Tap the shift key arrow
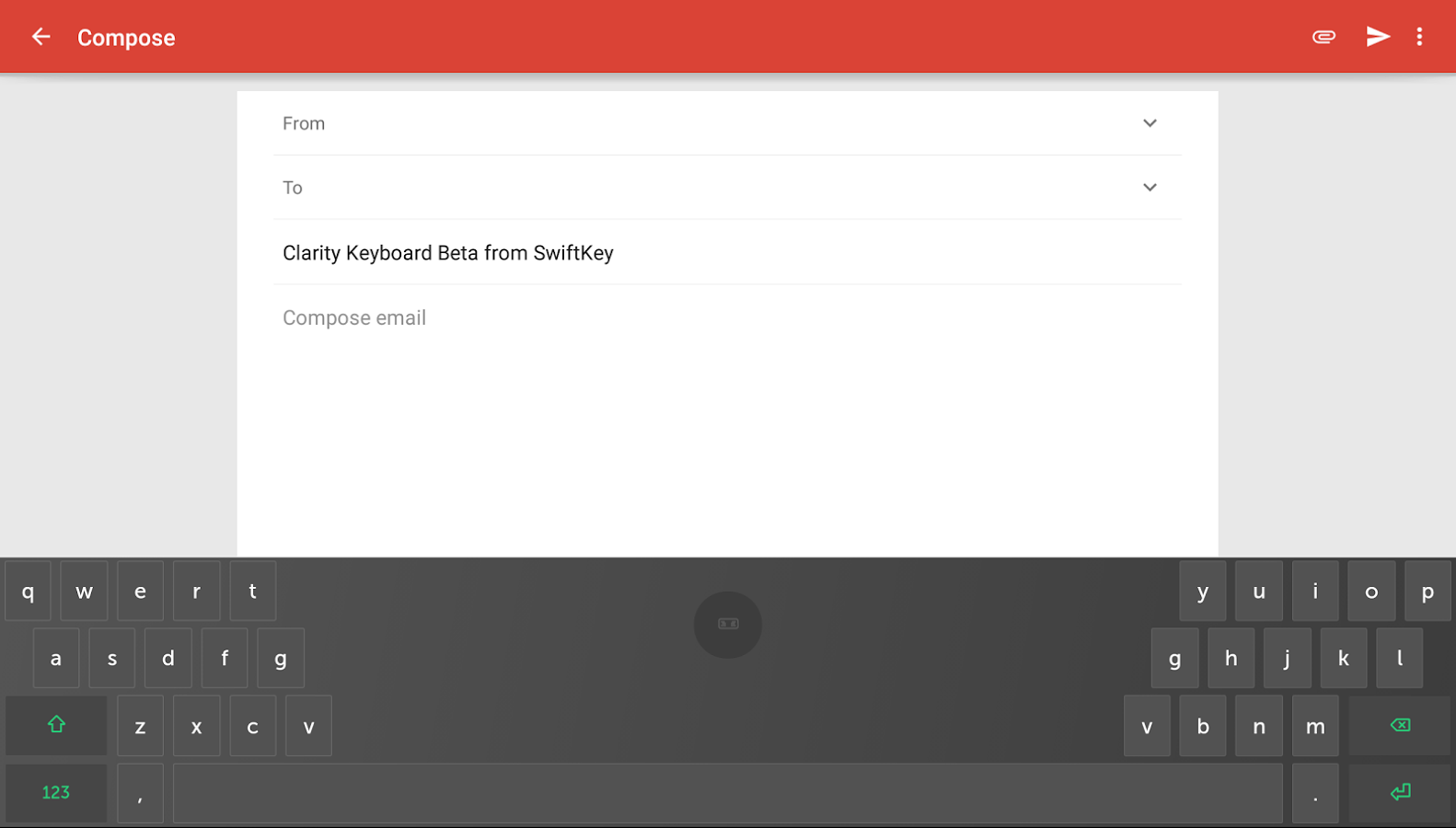Viewport: 1456px width, 828px height. 56,725
